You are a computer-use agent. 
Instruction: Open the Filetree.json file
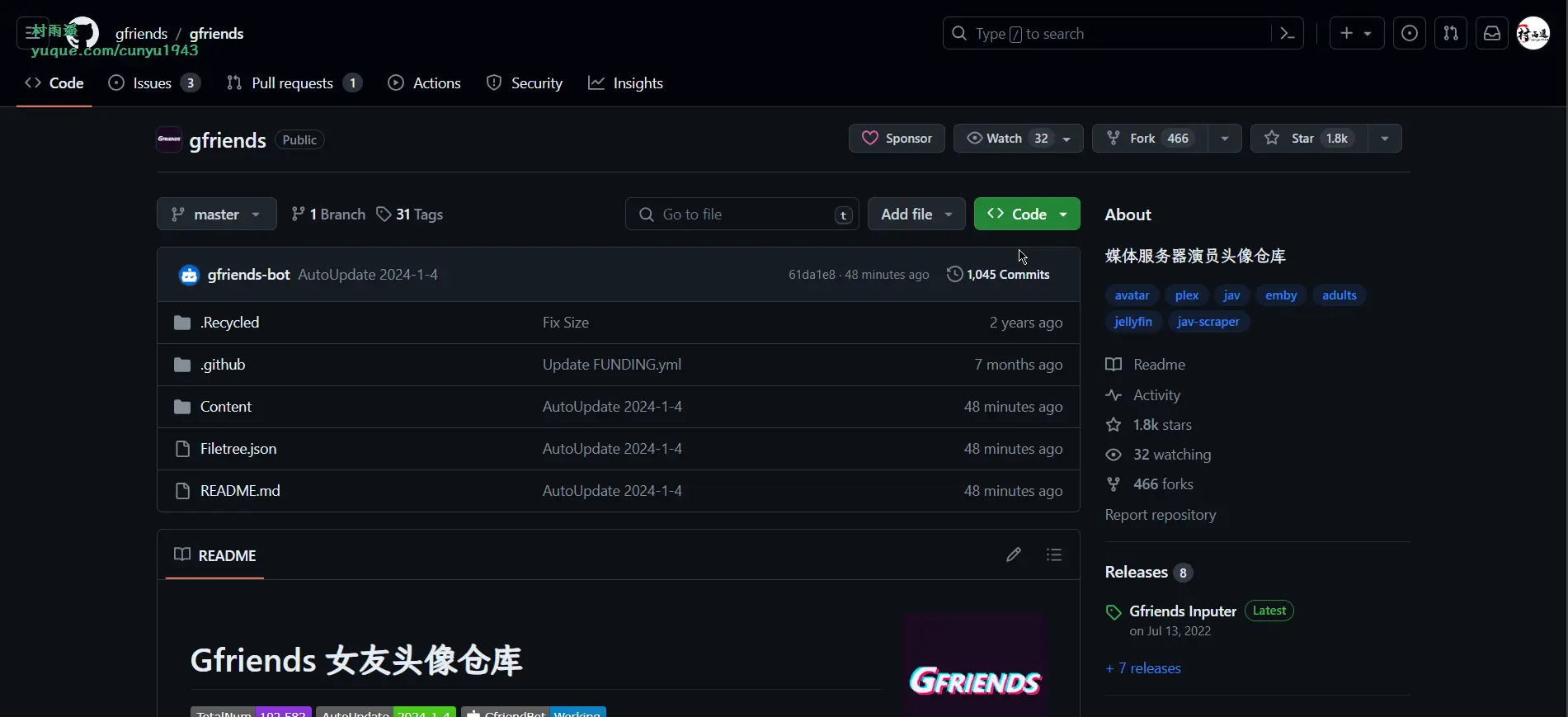coord(238,449)
